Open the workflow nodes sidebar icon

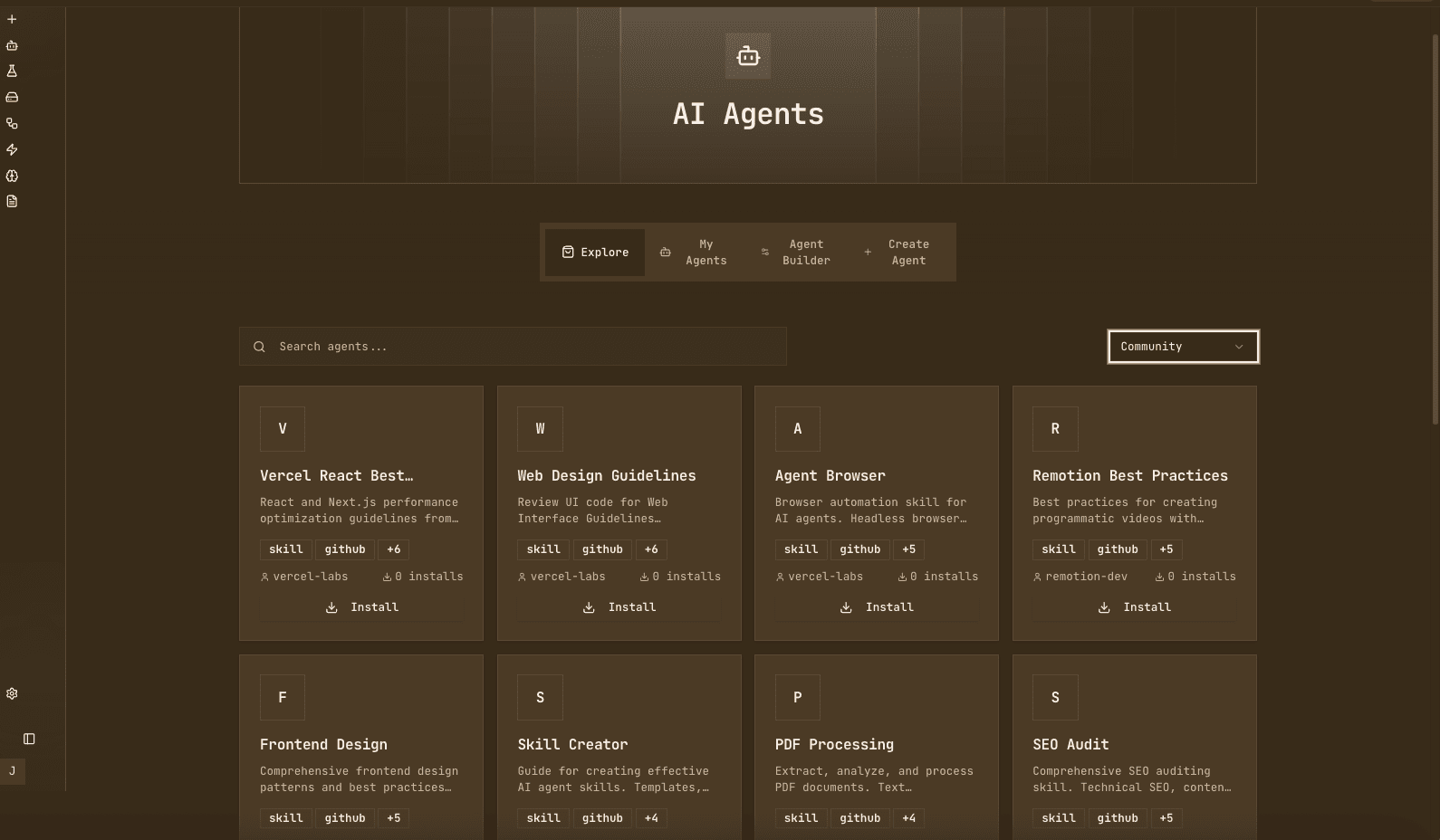(12, 123)
